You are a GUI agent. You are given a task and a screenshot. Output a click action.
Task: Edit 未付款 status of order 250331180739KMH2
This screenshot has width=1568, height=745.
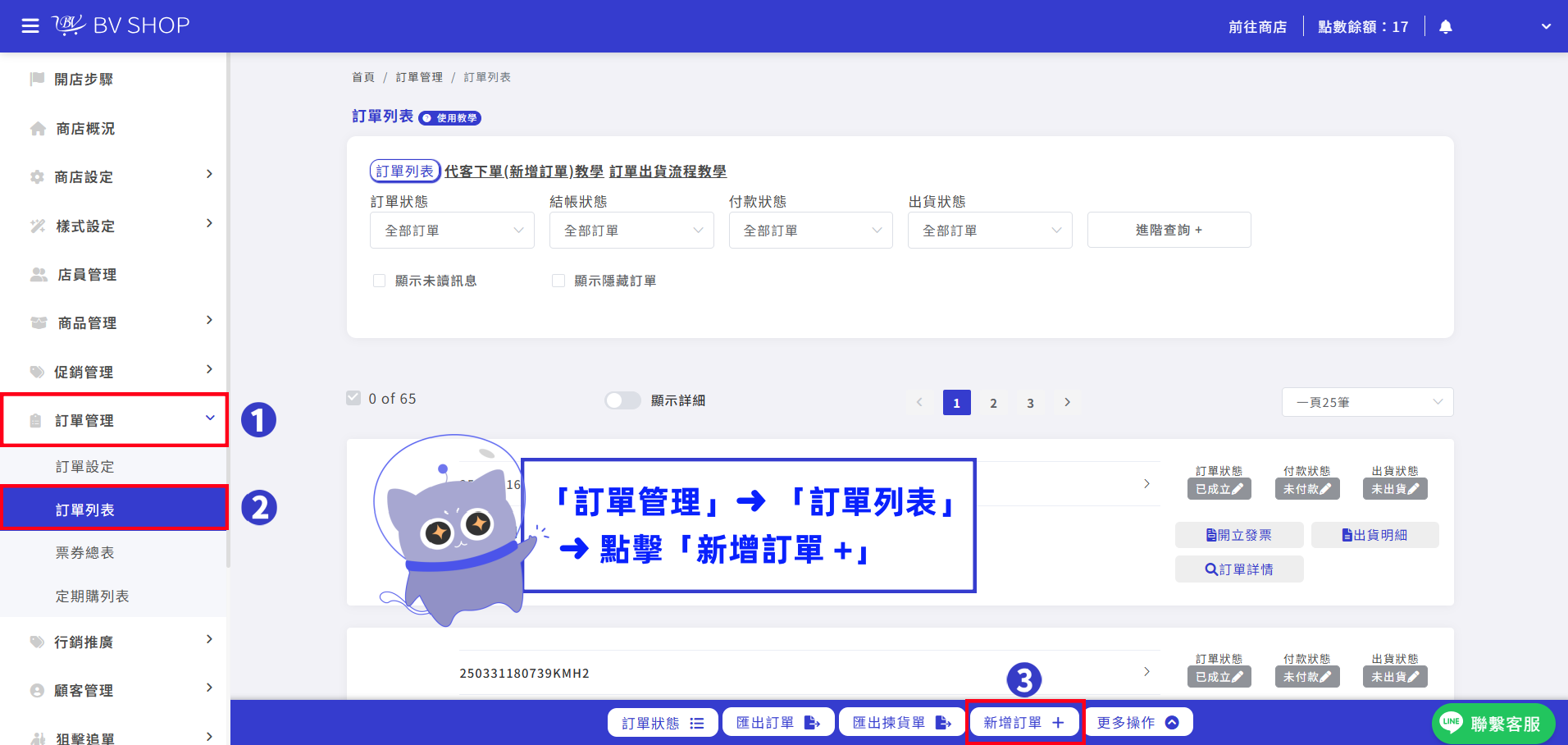coord(1307,677)
